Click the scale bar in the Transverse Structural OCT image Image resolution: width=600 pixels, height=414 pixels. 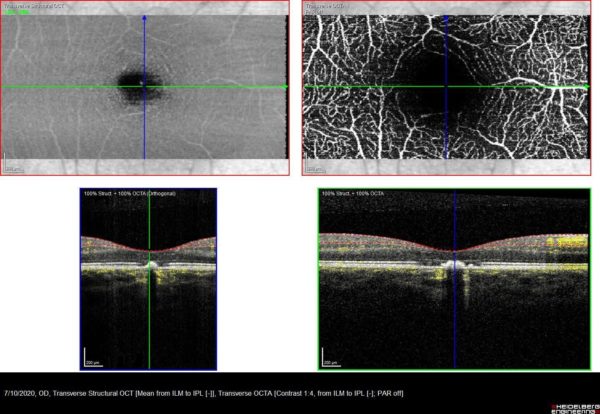click(x=12, y=167)
